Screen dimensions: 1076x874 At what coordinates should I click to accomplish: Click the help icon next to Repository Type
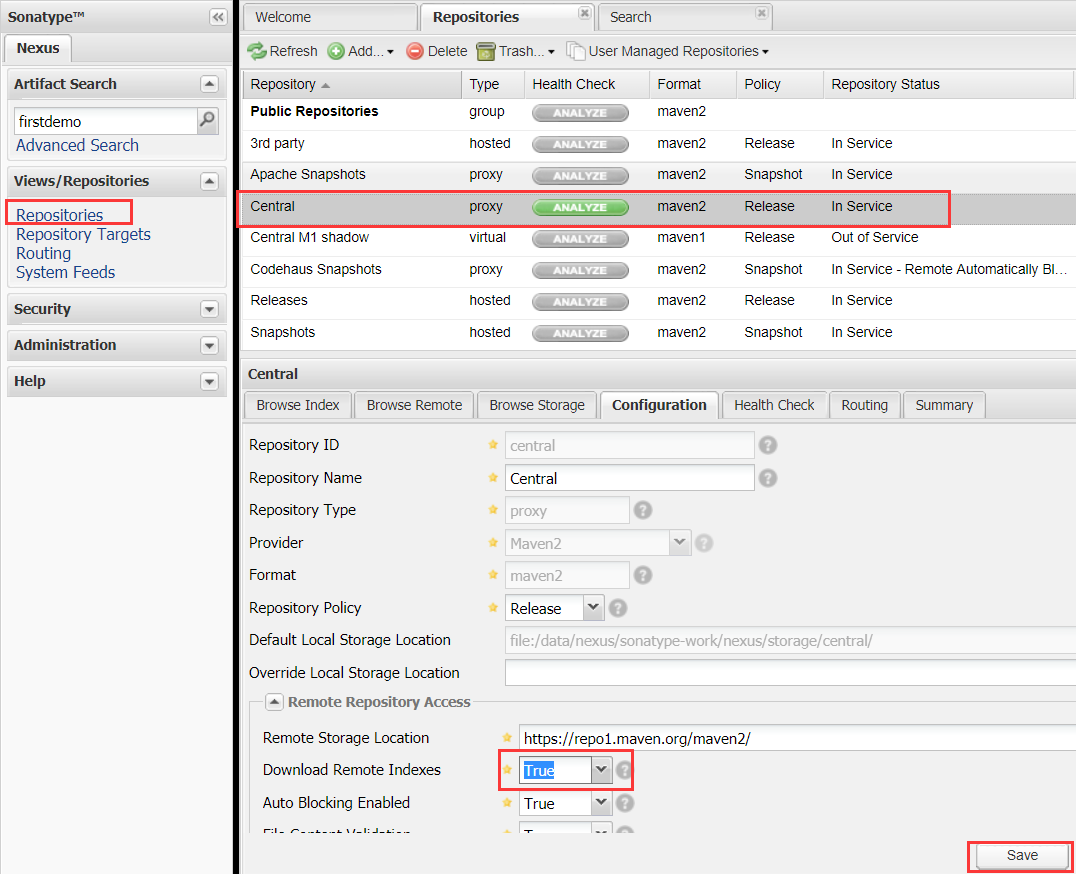pos(642,510)
